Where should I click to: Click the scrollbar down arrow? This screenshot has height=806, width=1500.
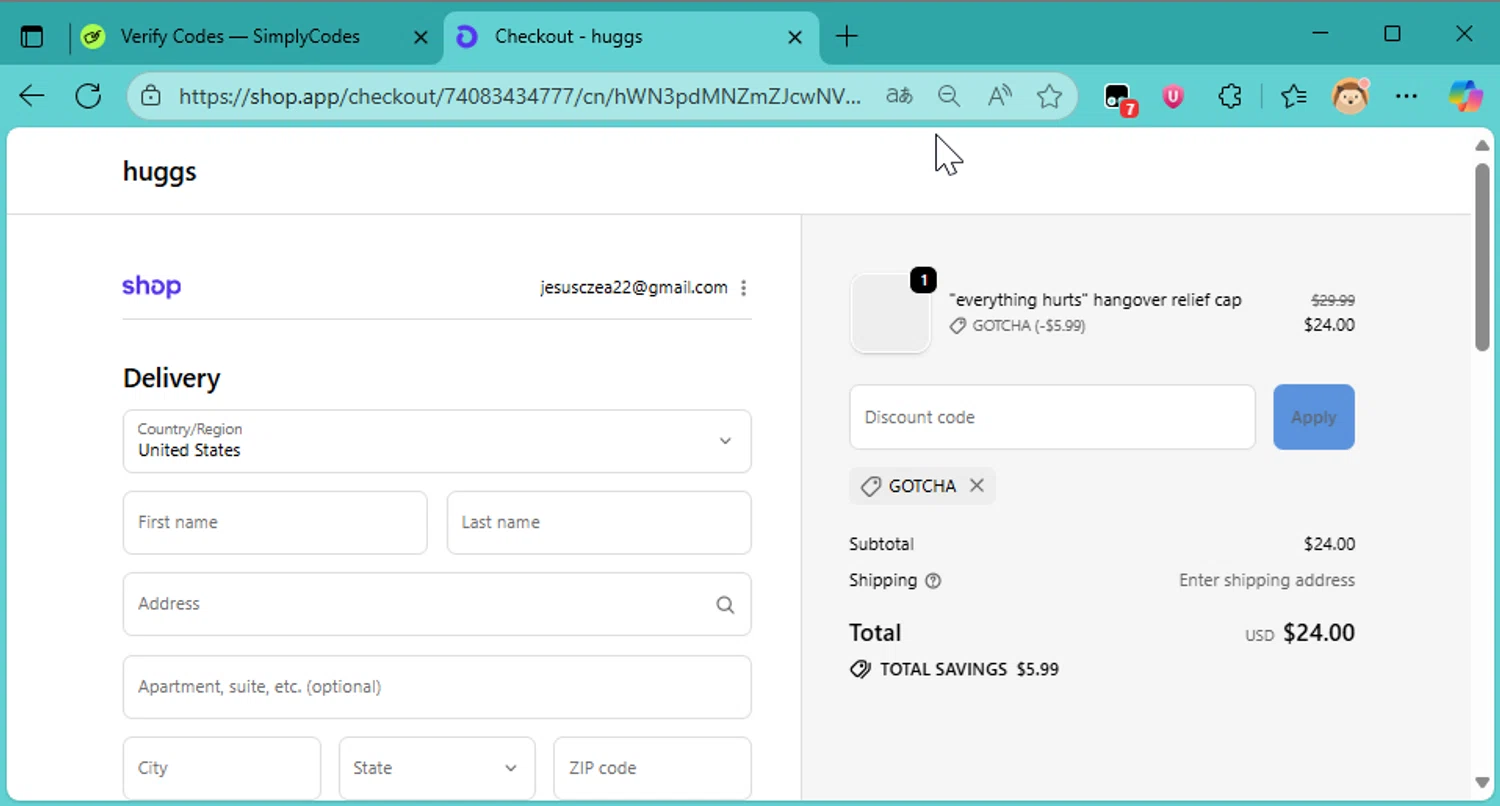(1482, 782)
